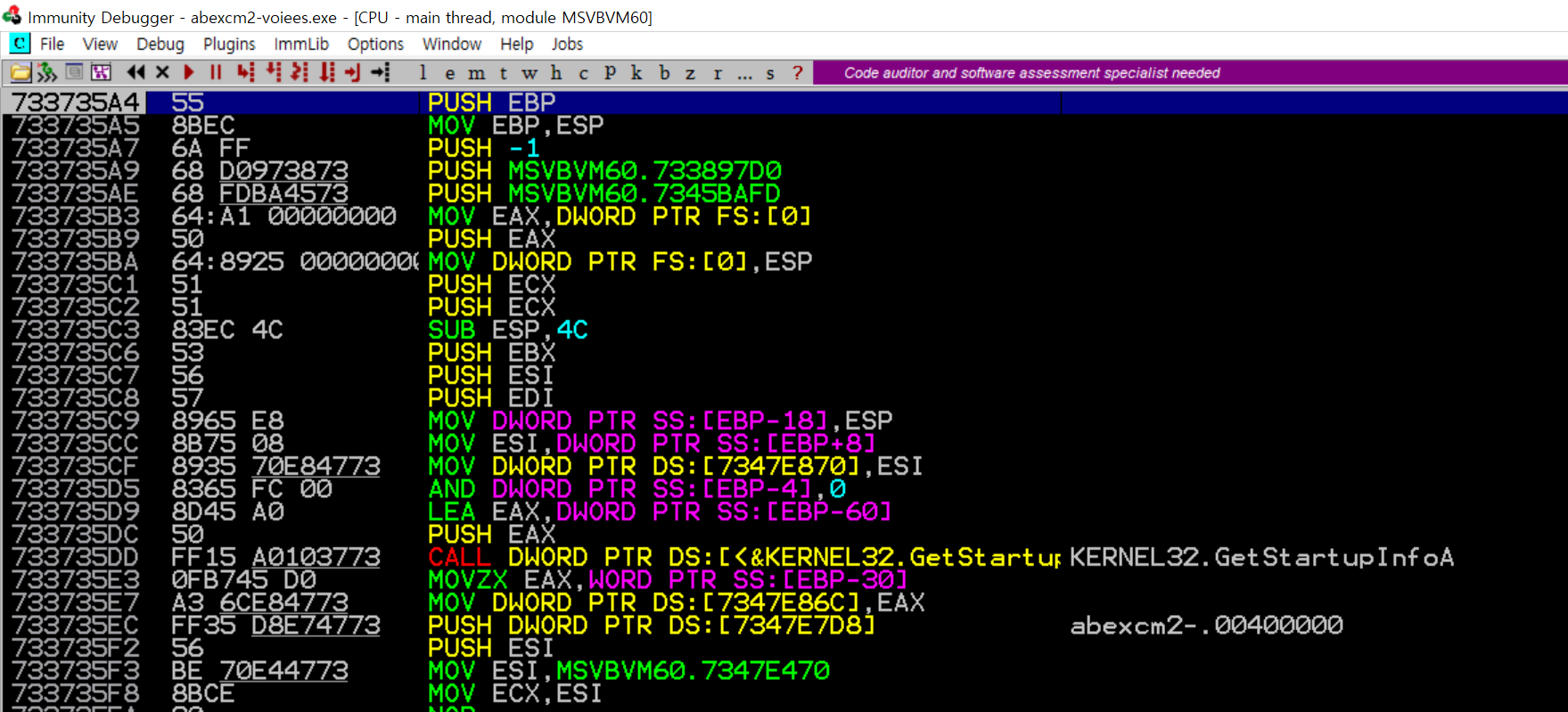Select SUB ESP,4C instruction
Viewport: 1568px width, 712px height.
508,330
